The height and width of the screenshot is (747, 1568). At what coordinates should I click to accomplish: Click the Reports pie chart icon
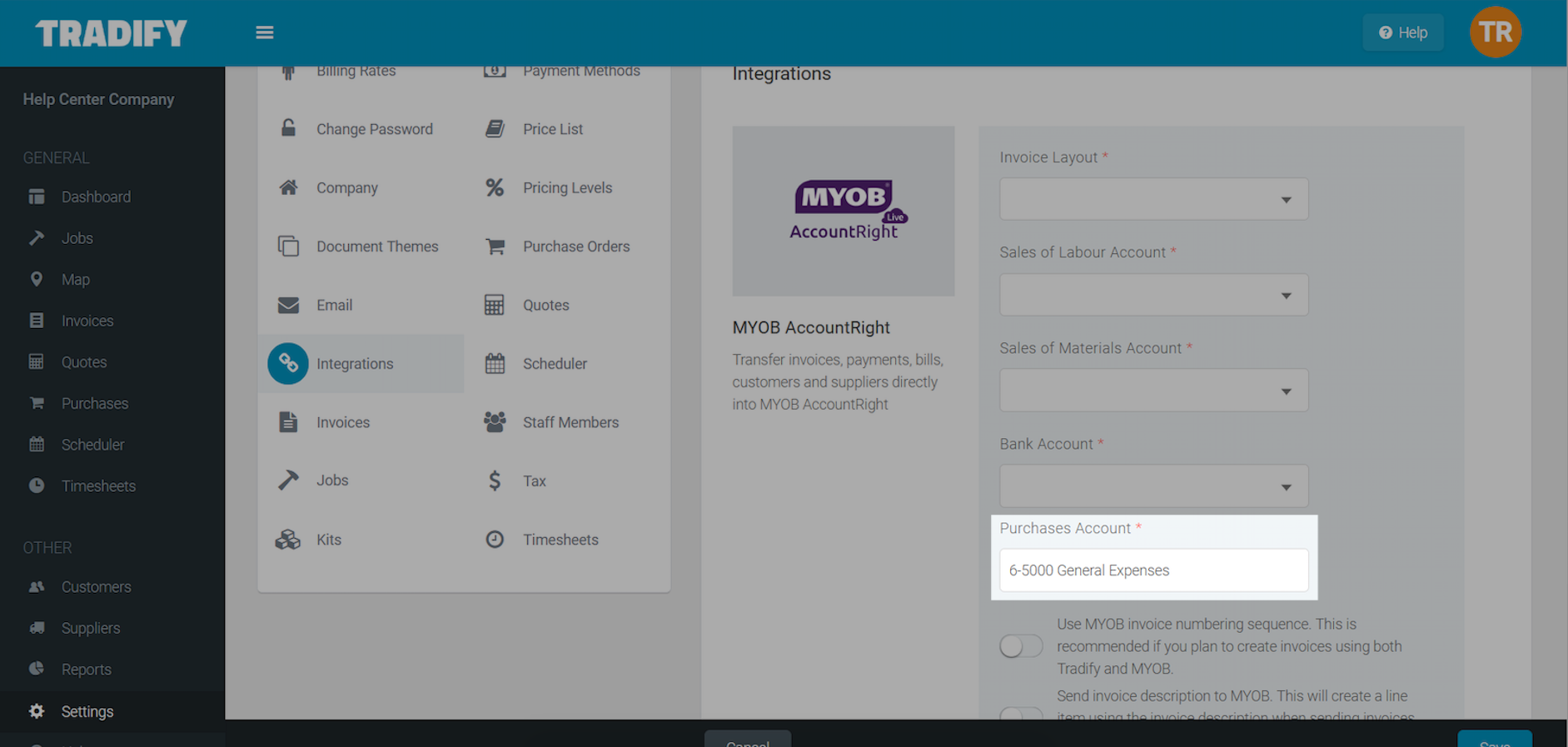pos(37,669)
